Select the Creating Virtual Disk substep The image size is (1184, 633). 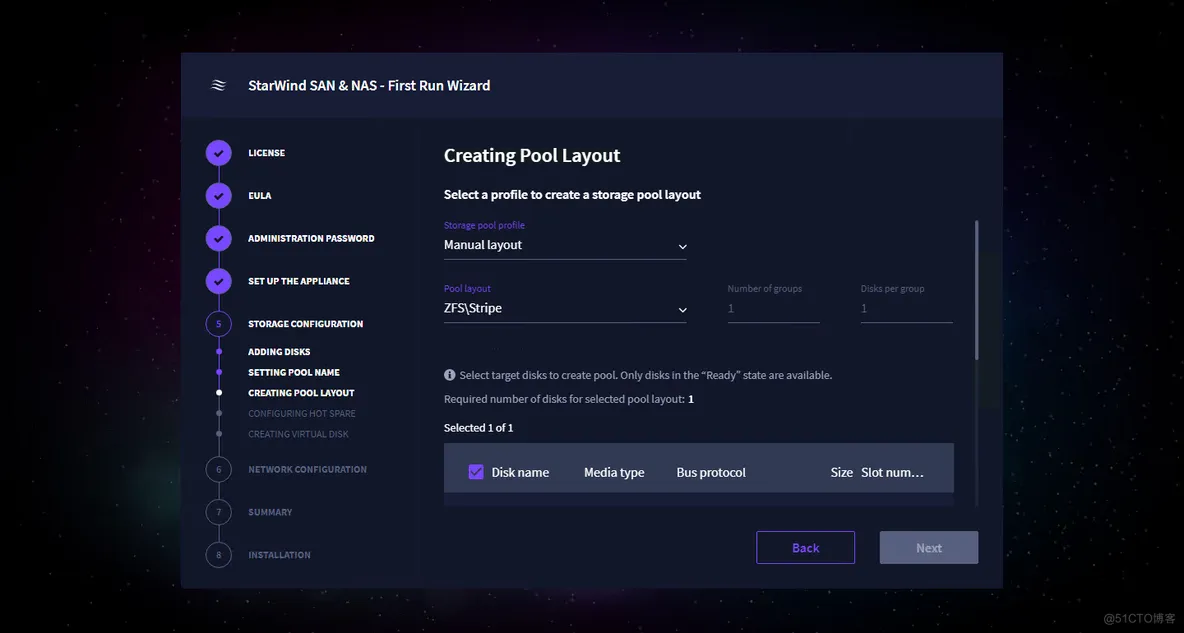coord(299,434)
